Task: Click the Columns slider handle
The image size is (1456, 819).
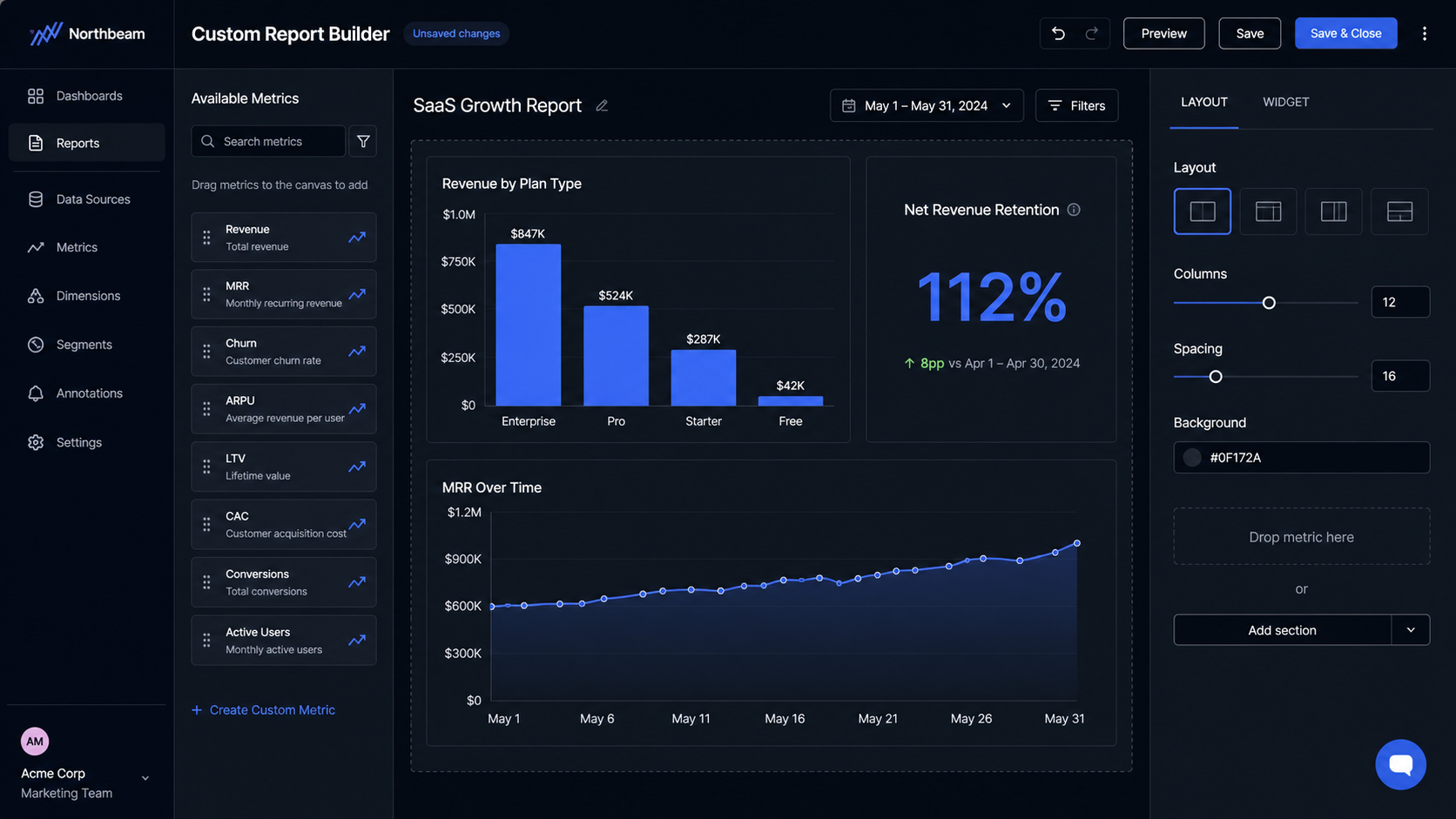Action: 1269,303
